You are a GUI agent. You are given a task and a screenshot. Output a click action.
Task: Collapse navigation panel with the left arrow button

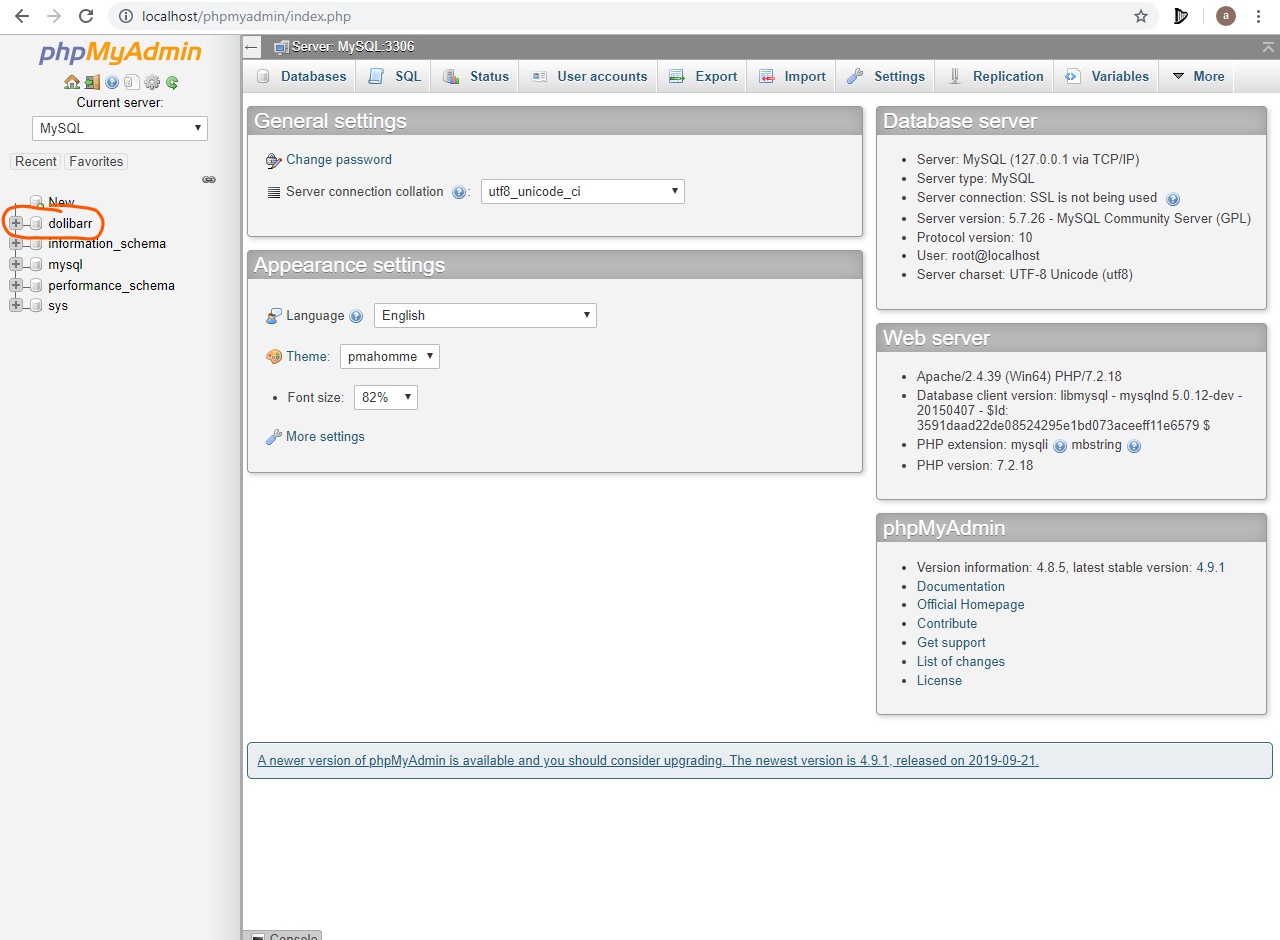coord(252,47)
